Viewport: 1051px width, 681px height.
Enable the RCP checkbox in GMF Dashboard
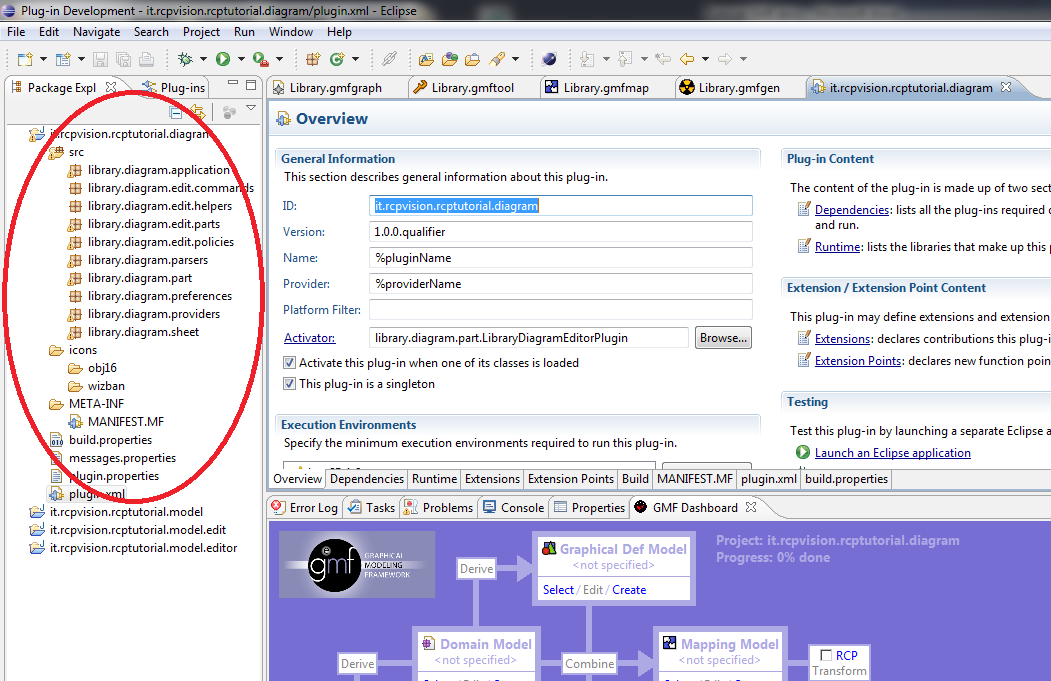tap(825, 655)
